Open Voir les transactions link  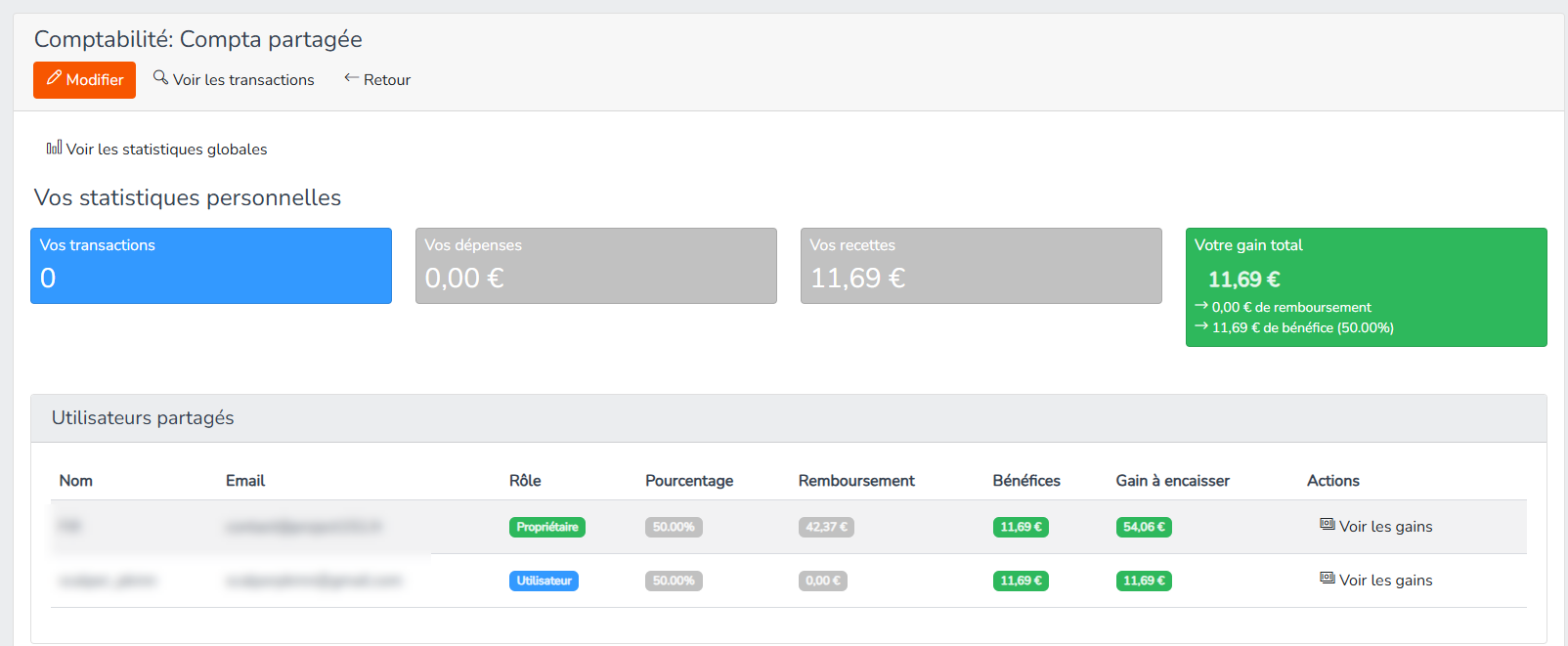pyautogui.click(x=243, y=80)
